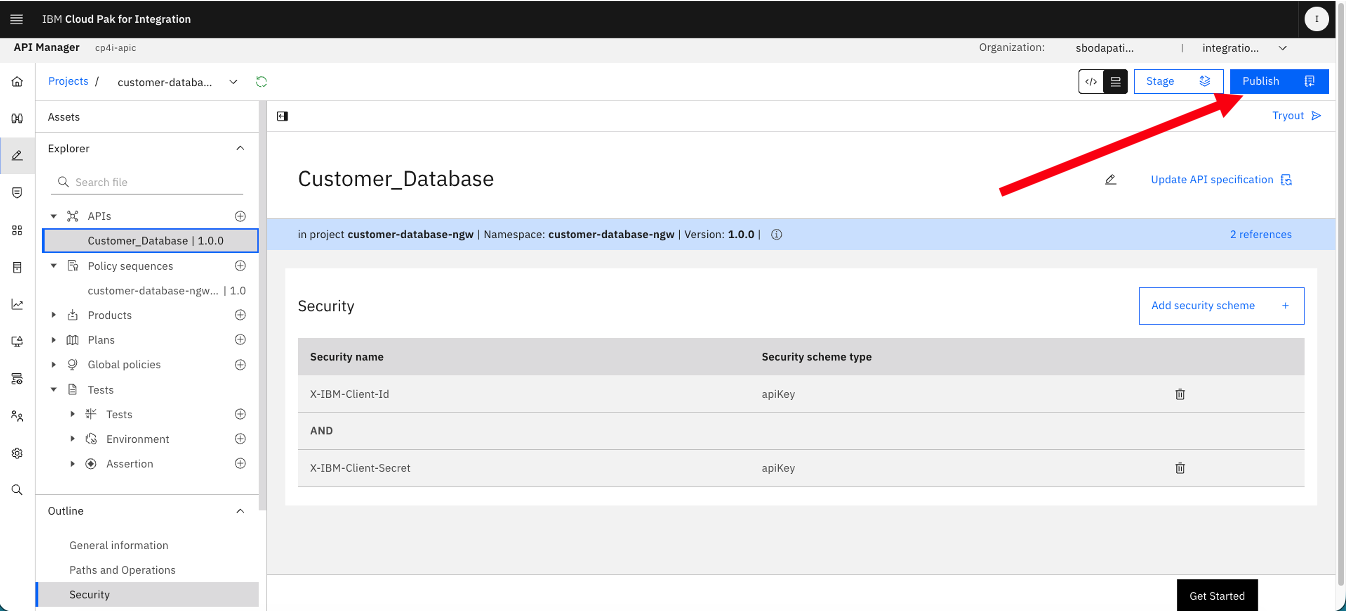Delete the X-IBM-Client-Id security scheme
This screenshot has height=616, width=1349.
1180,394
